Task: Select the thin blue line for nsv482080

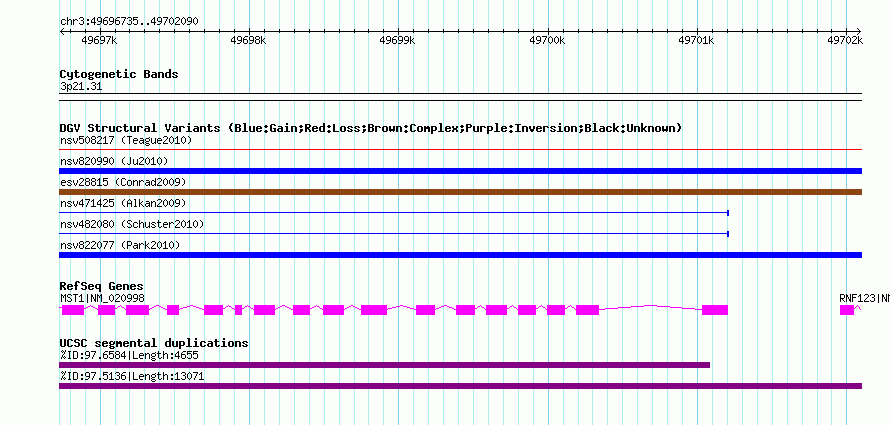Action: click(x=394, y=234)
